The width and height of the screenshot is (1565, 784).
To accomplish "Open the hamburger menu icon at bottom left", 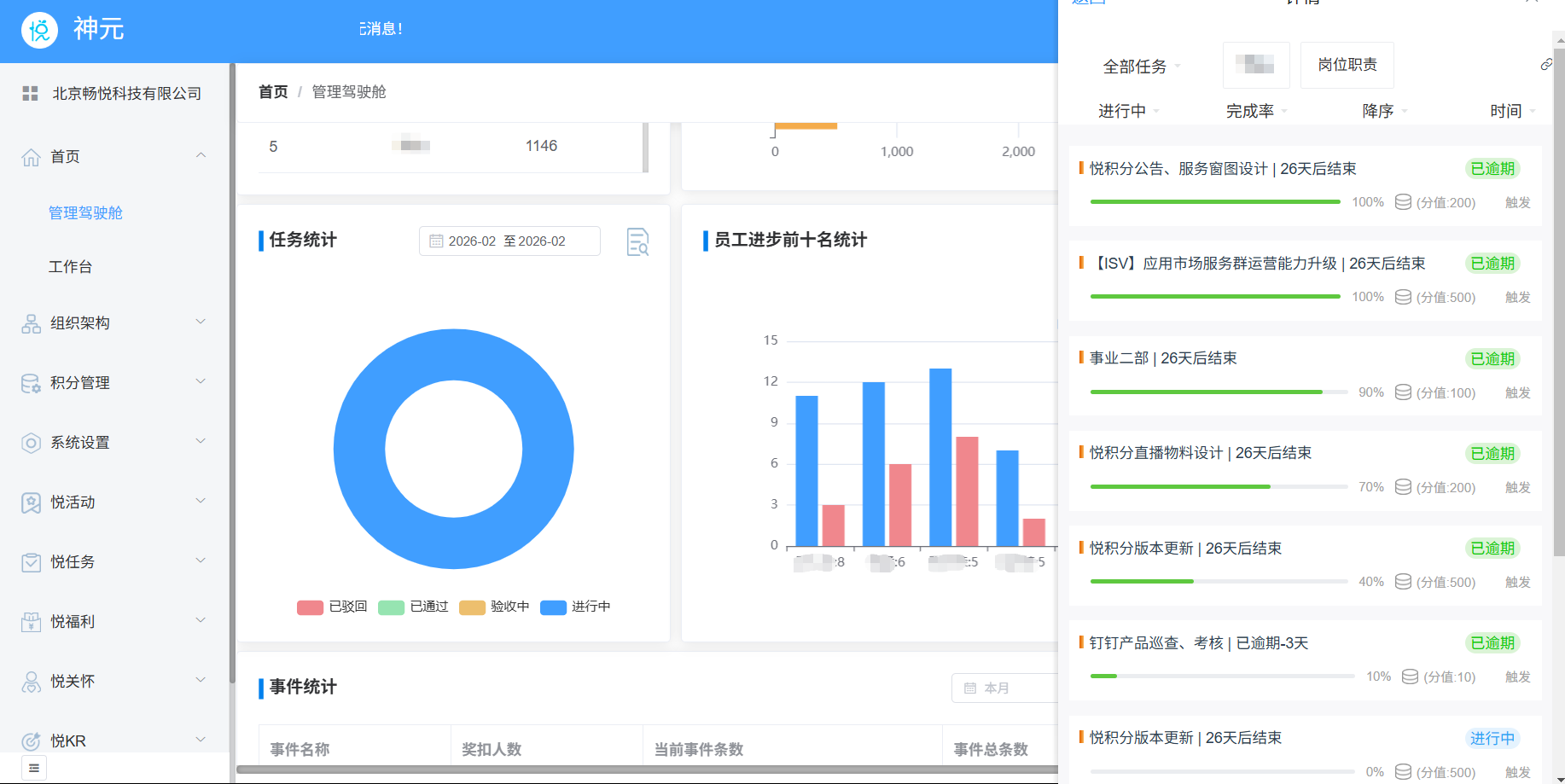I will click(x=32, y=767).
